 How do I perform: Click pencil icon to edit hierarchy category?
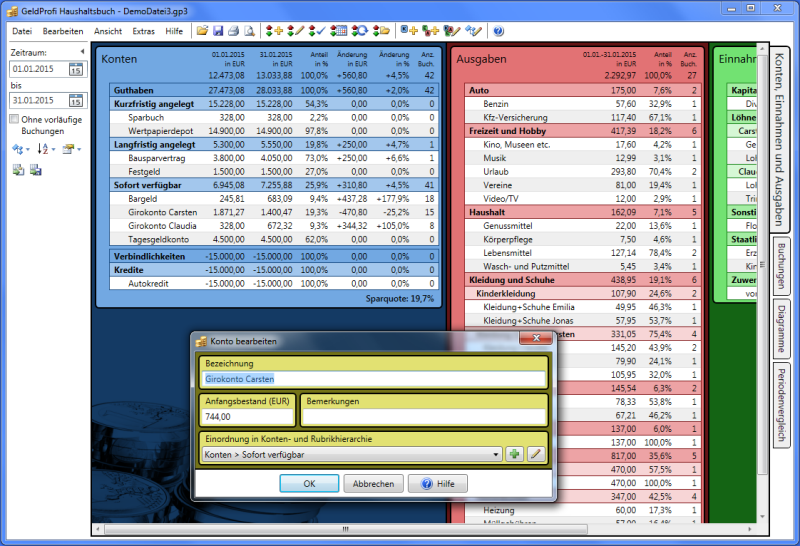(536, 454)
